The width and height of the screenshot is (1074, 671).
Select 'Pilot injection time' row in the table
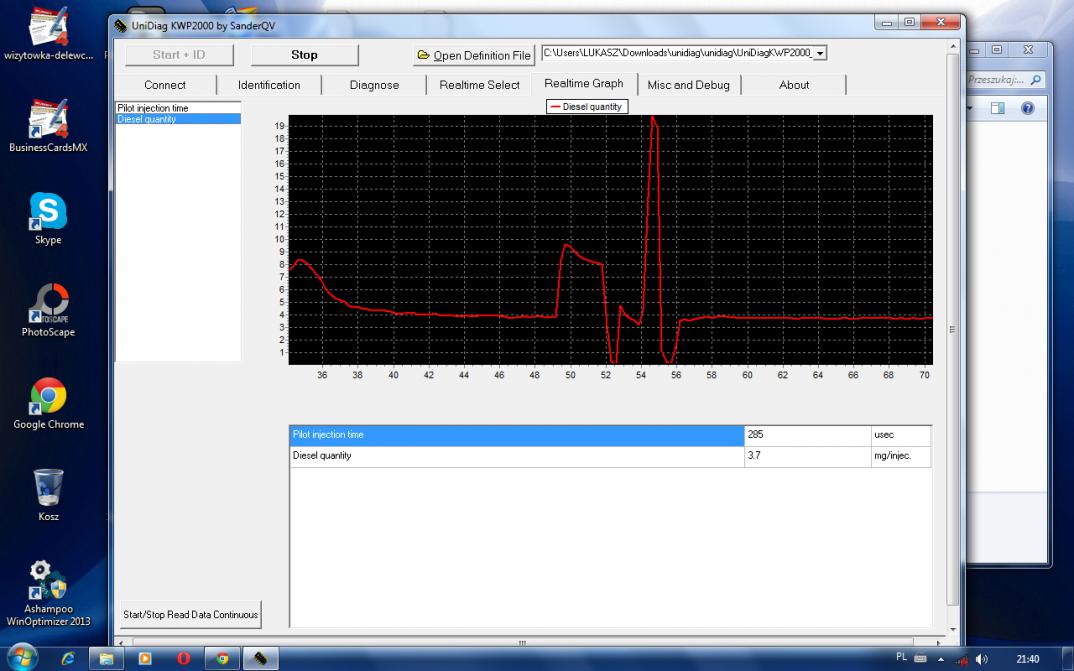pyautogui.click(x=517, y=435)
